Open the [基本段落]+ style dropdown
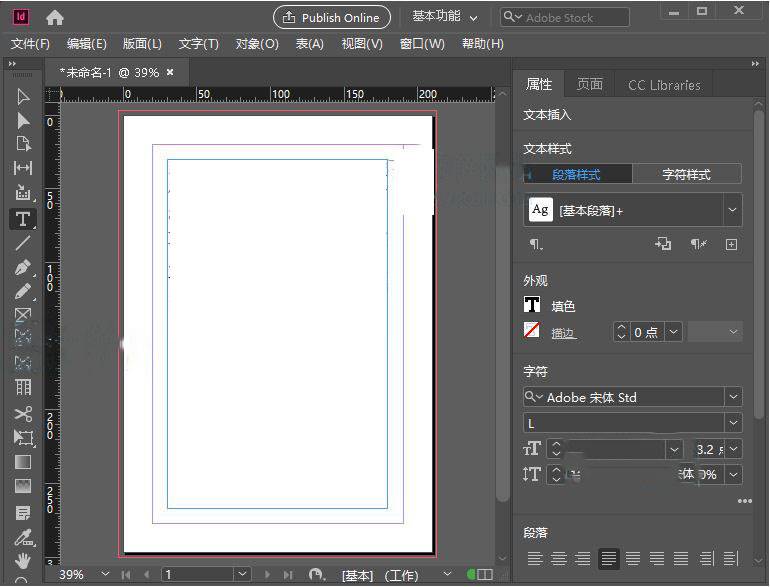 point(733,210)
